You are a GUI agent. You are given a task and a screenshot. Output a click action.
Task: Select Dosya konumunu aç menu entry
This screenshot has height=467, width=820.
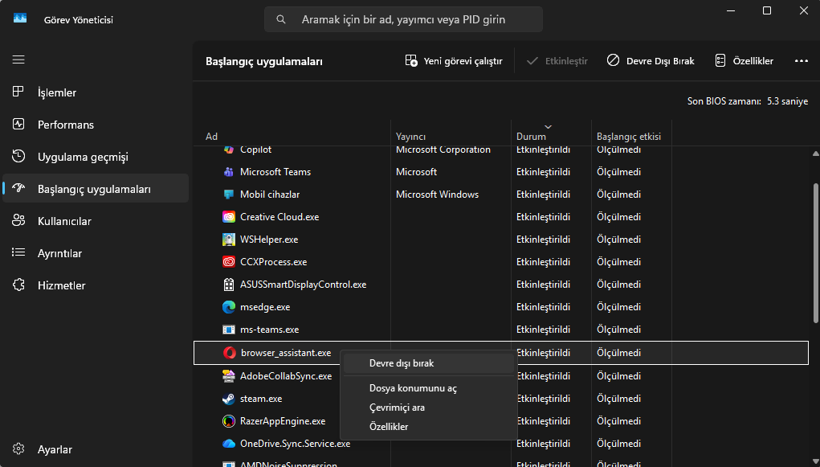[412, 388]
